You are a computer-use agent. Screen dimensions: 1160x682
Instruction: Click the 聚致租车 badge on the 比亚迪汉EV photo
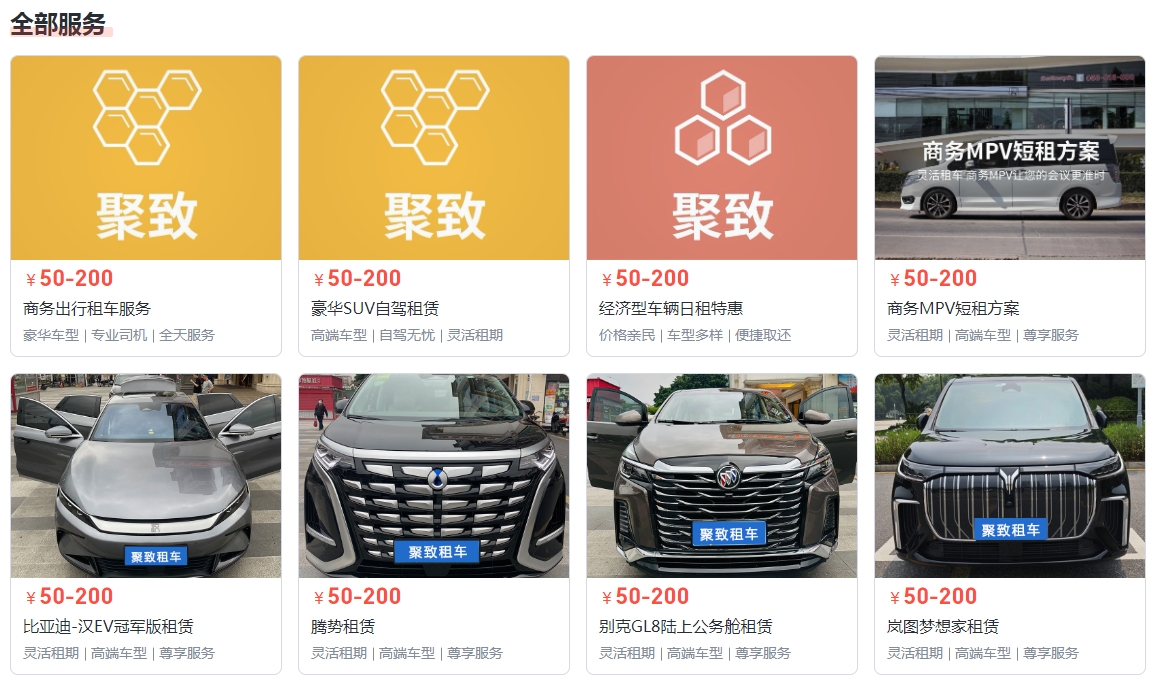155,556
